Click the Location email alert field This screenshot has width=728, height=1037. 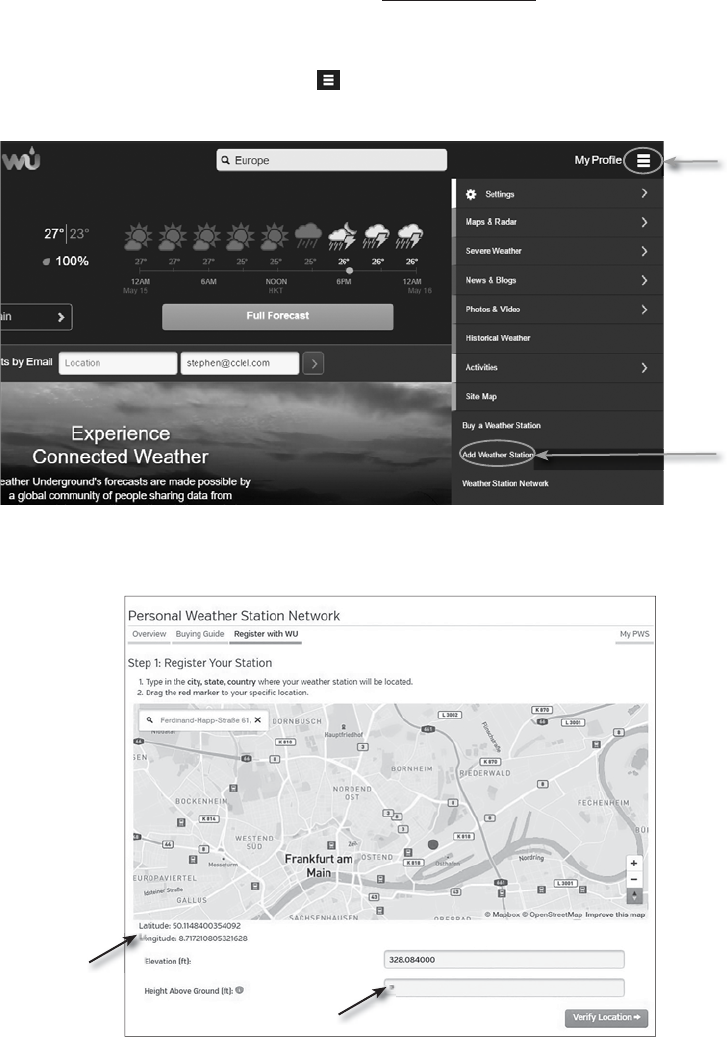[x=118, y=363]
